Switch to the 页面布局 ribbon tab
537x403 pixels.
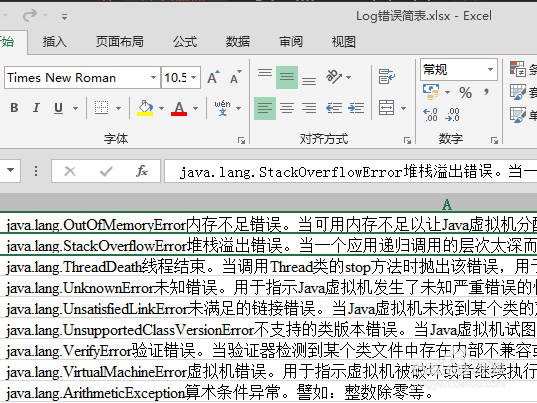(x=120, y=42)
